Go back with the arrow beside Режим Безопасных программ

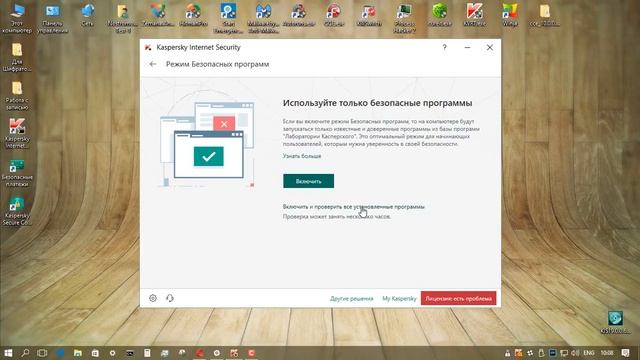coord(153,64)
